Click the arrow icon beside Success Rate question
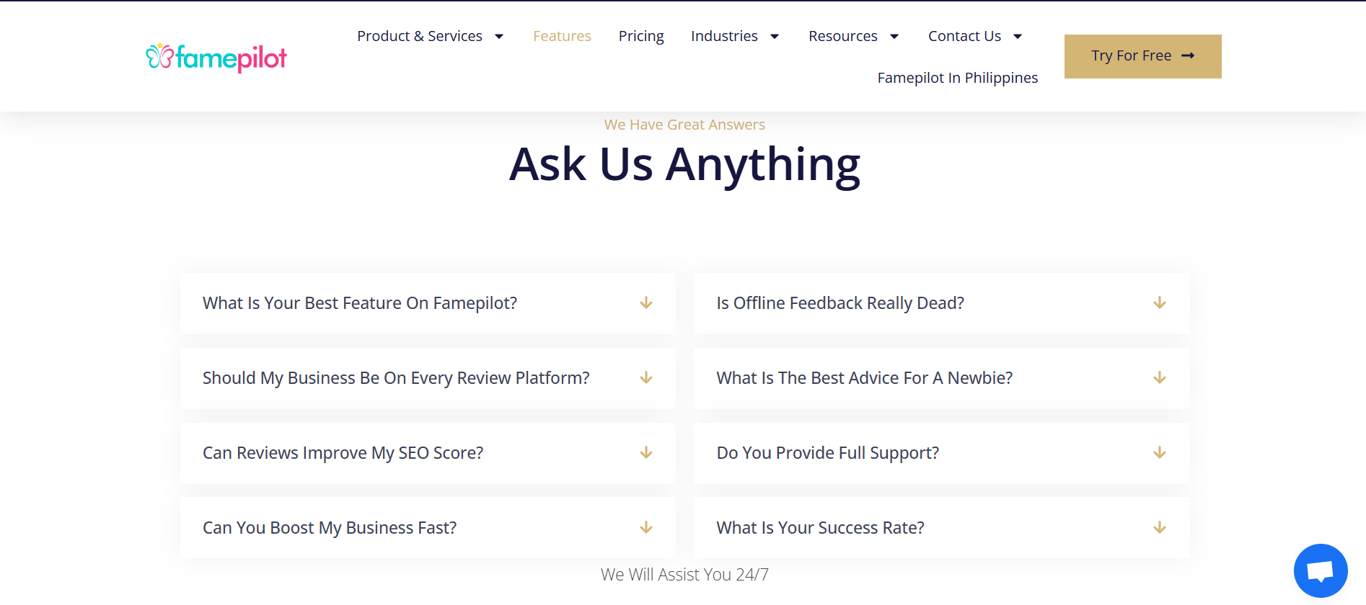This screenshot has width=1366, height=605. tap(1159, 528)
